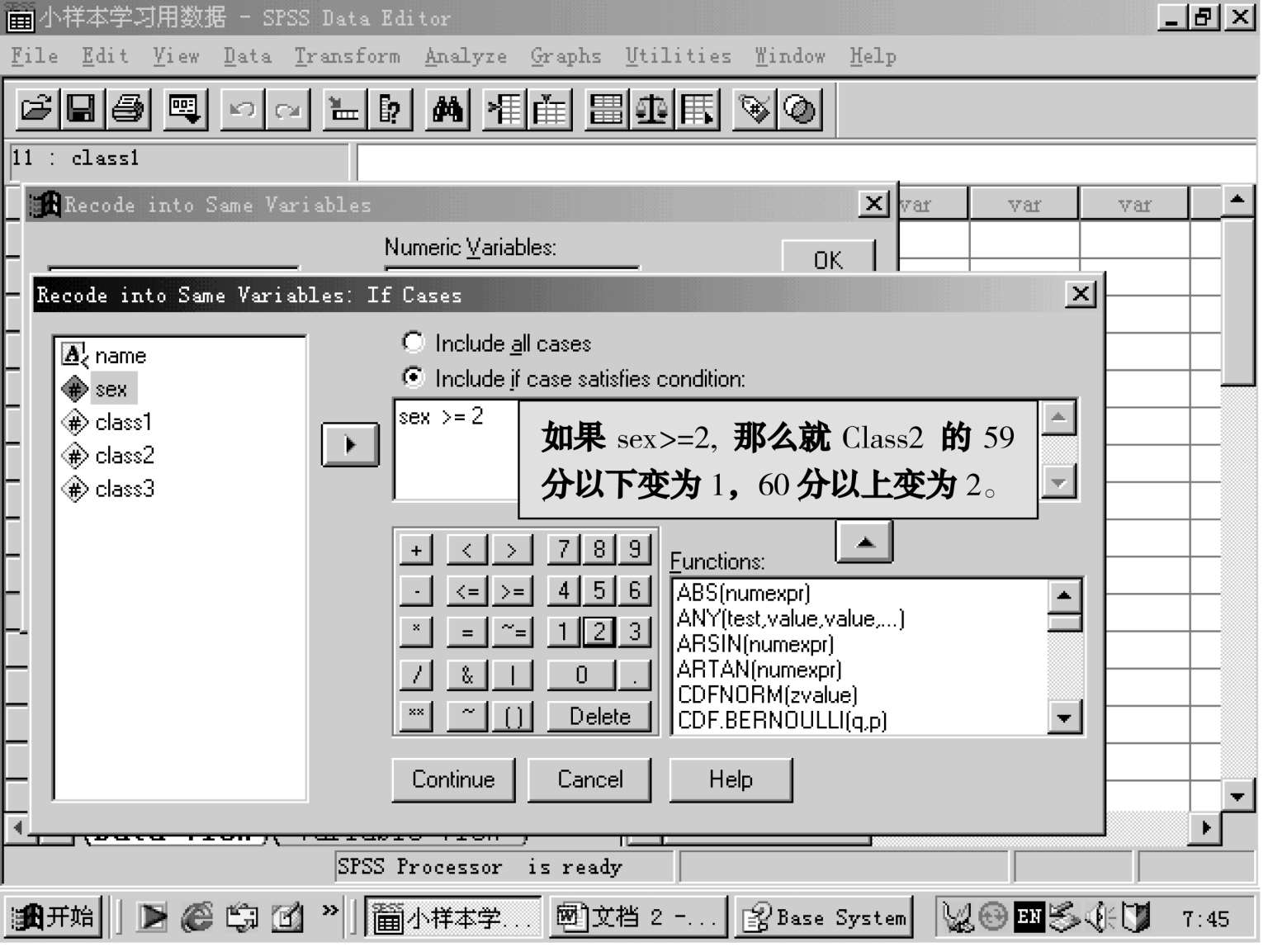1268x952 pixels.
Task: Click the Split File toolbar icon
Action: point(607,109)
